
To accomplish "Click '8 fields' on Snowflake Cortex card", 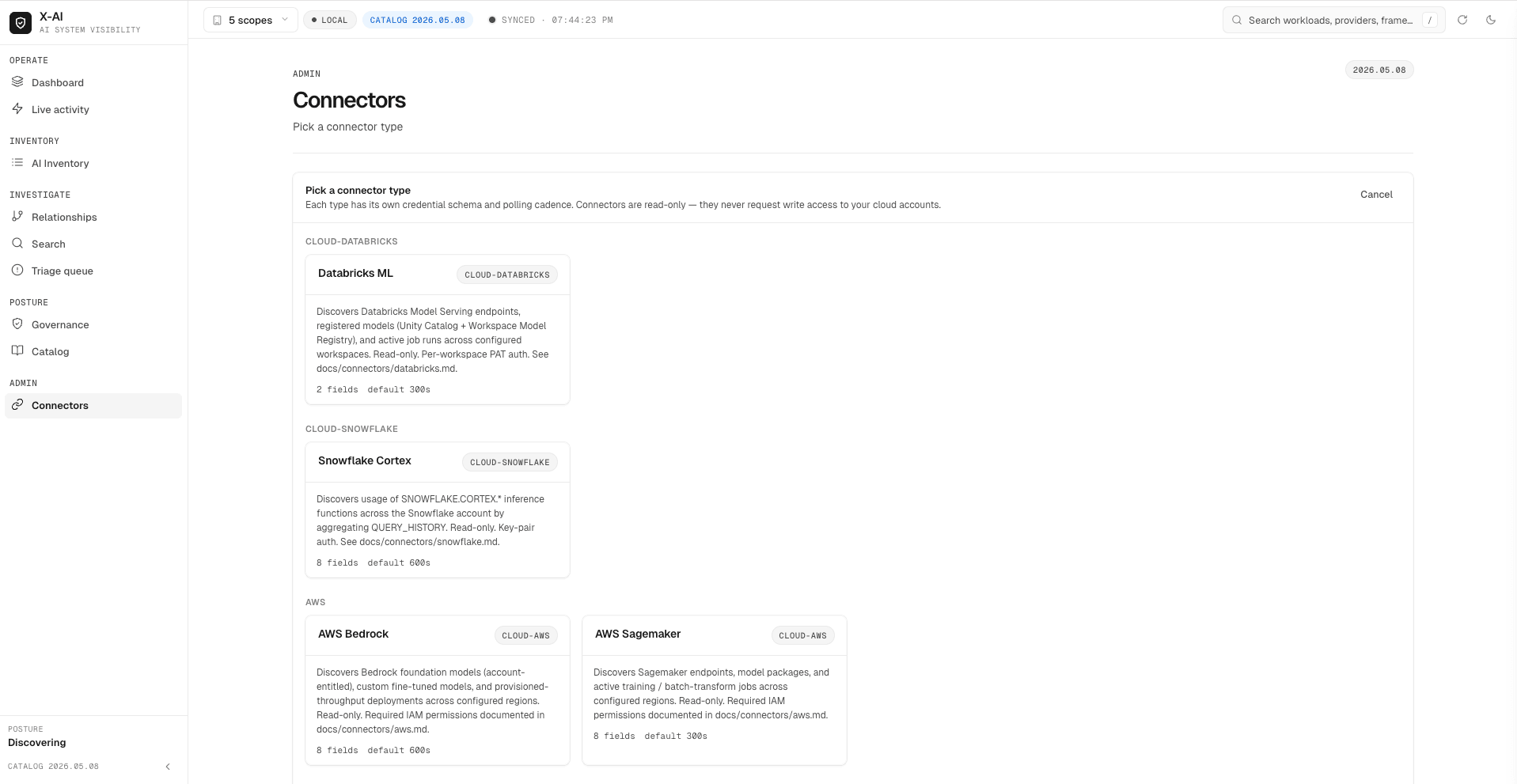I will coord(337,562).
